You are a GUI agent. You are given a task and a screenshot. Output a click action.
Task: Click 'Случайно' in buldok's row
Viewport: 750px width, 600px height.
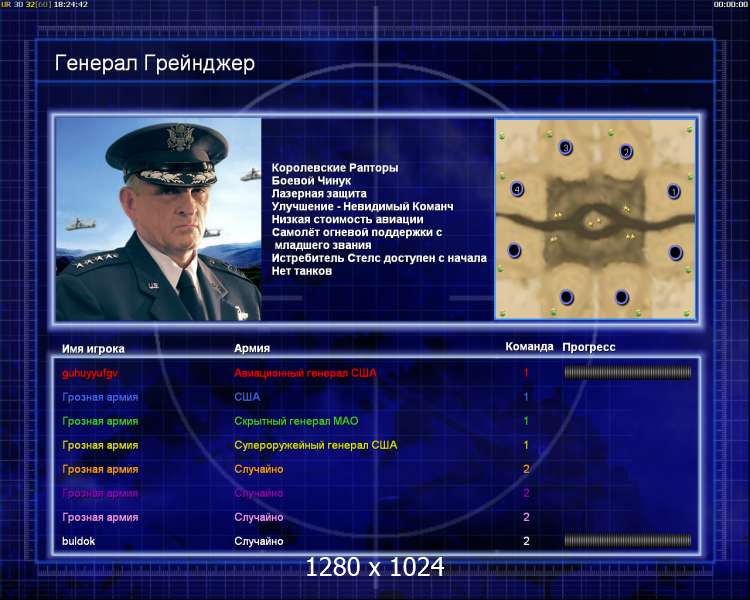click(x=259, y=541)
